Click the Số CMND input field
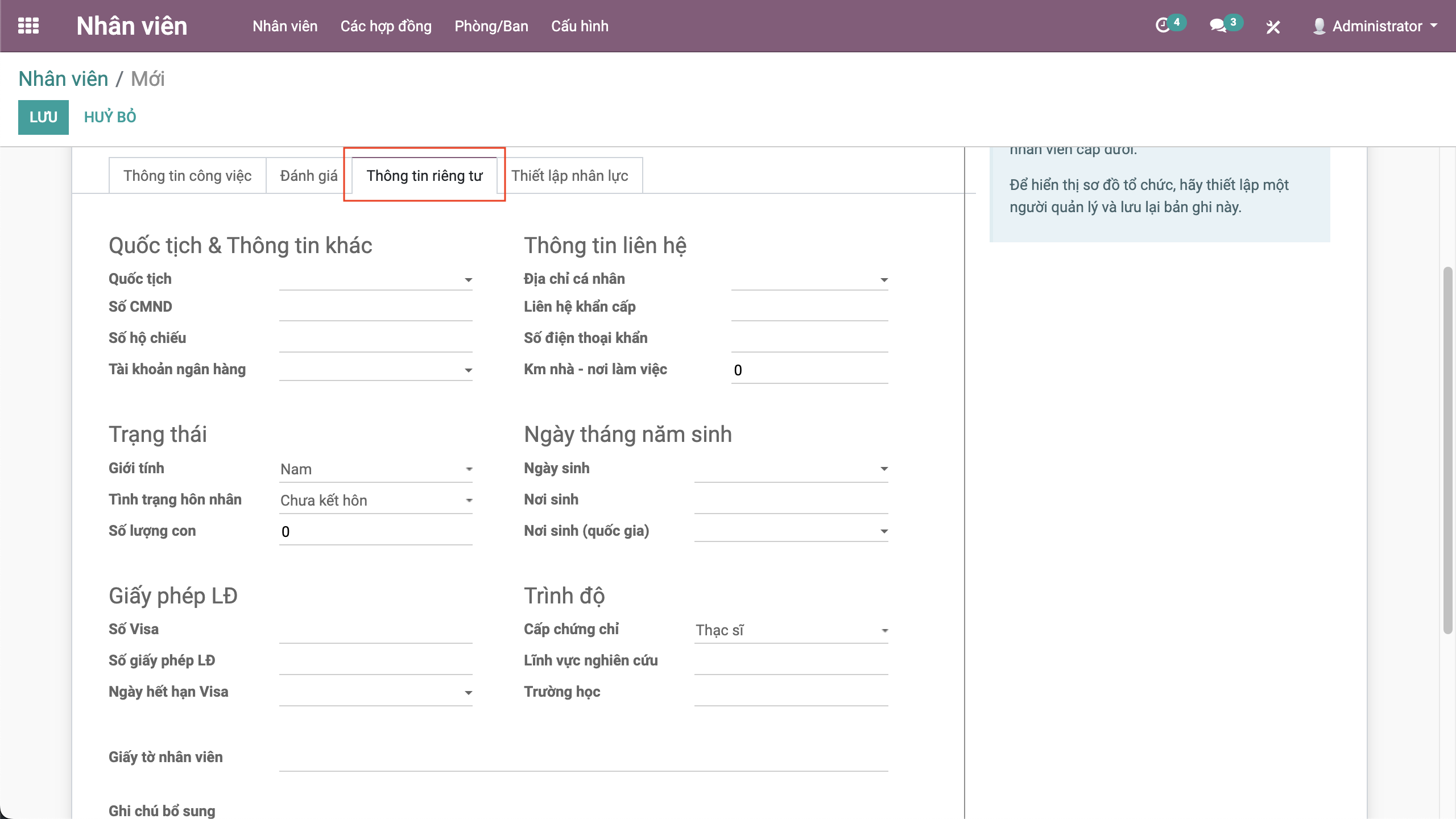The width and height of the screenshot is (1456, 819). point(375,308)
